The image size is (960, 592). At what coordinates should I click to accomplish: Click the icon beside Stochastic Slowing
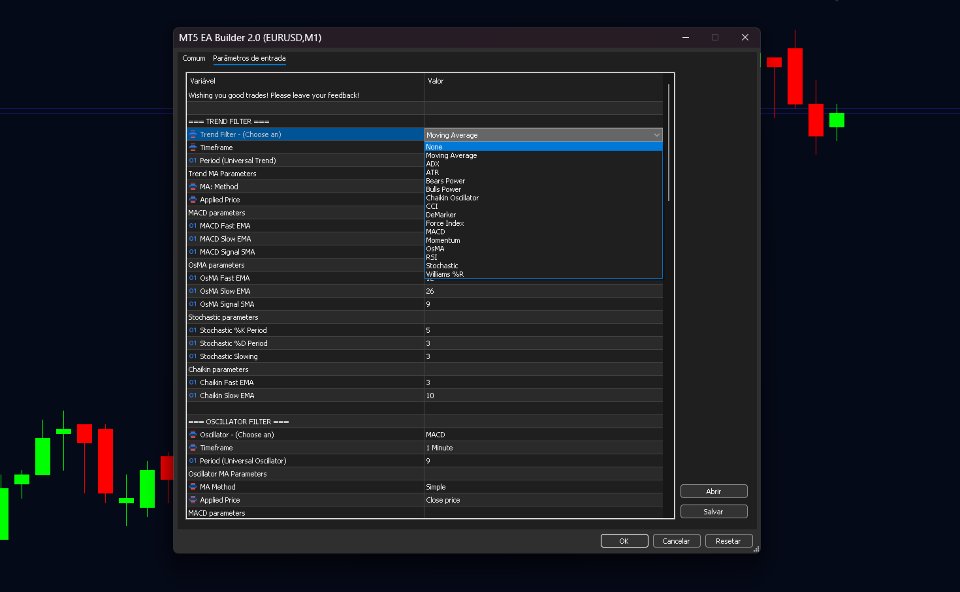193,356
